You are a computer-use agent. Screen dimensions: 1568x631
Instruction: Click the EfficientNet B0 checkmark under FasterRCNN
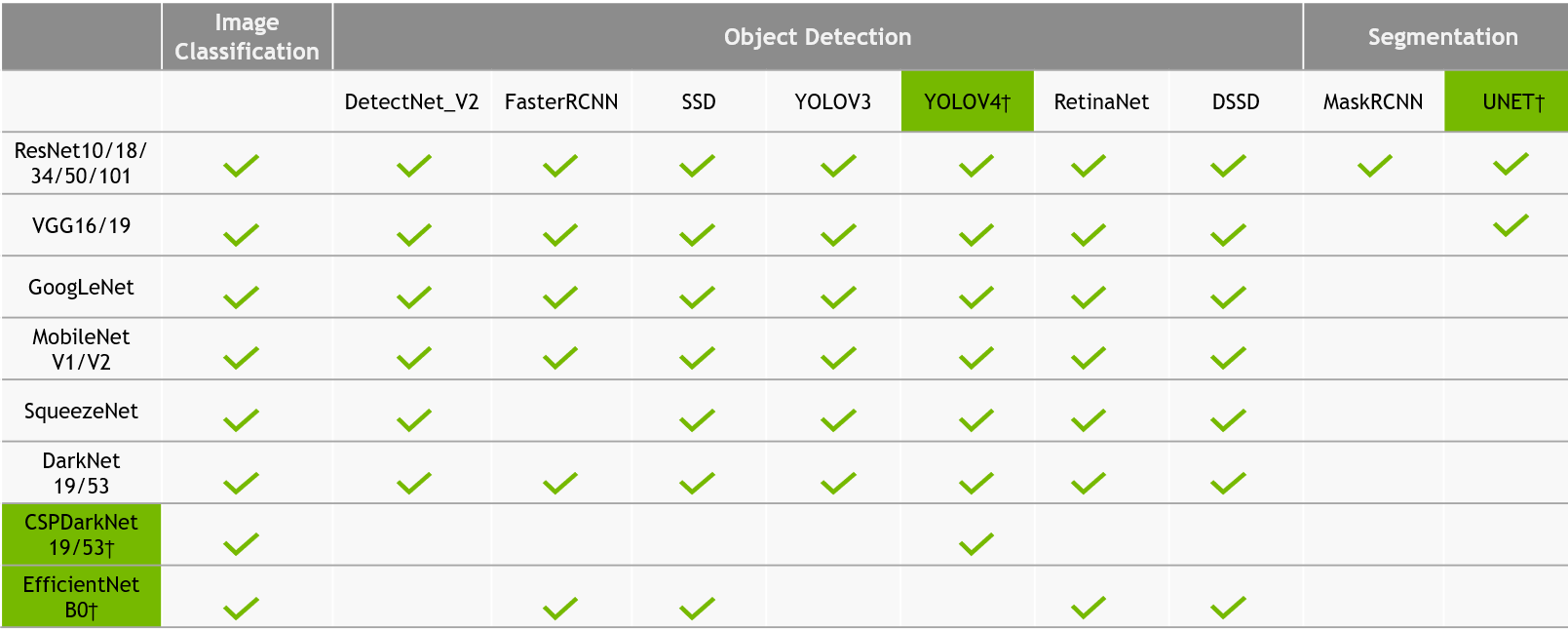(x=560, y=609)
